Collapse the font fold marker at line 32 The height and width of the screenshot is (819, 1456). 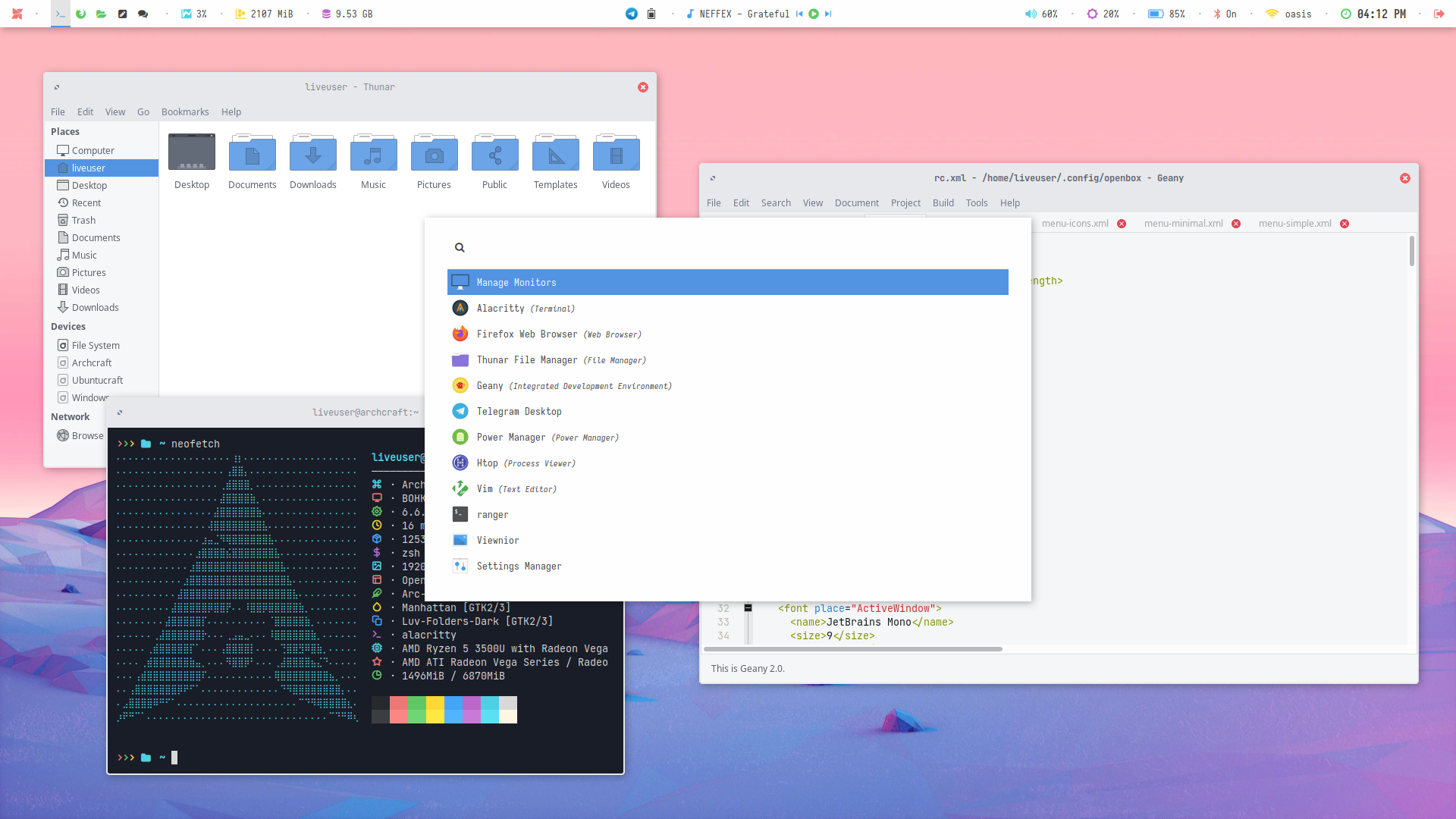coord(748,608)
